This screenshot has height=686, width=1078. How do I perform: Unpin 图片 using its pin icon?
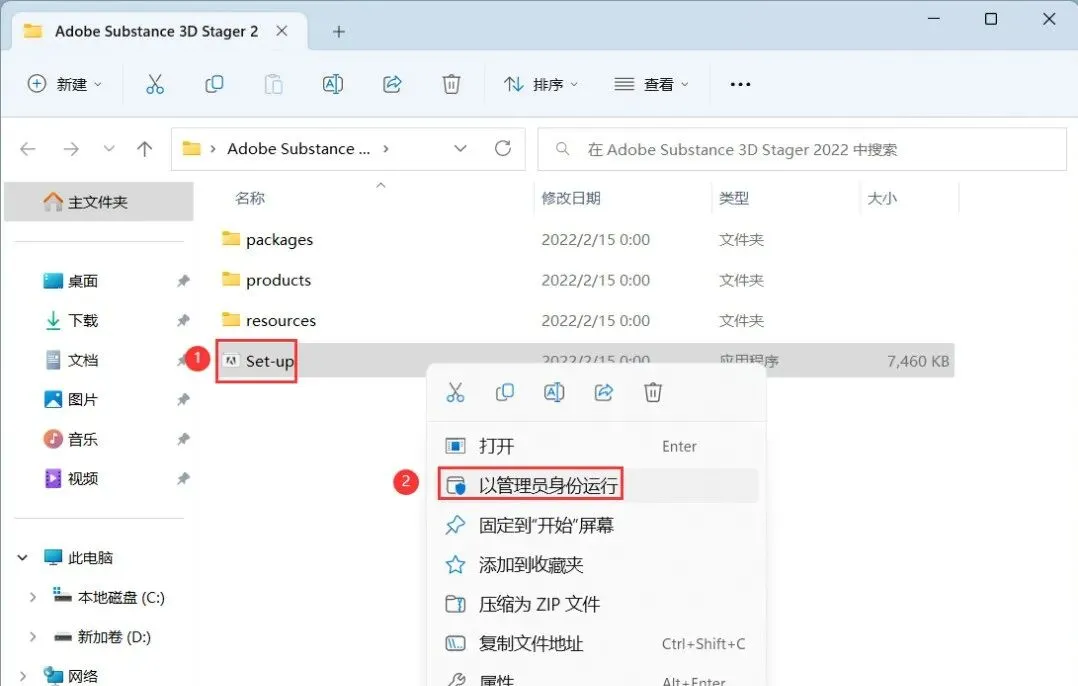[x=183, y=399]
